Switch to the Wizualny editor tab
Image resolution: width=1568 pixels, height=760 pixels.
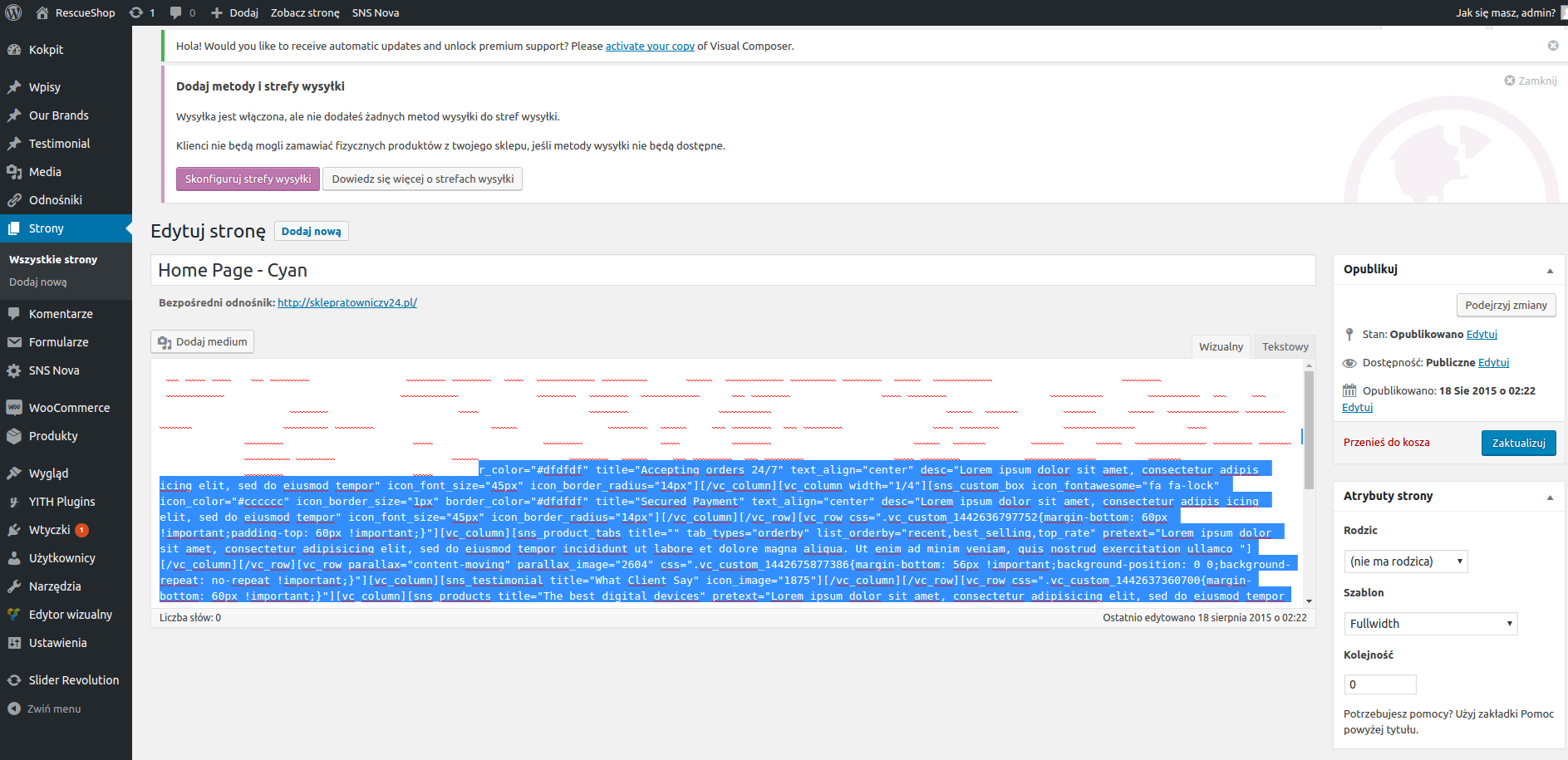1221,346
